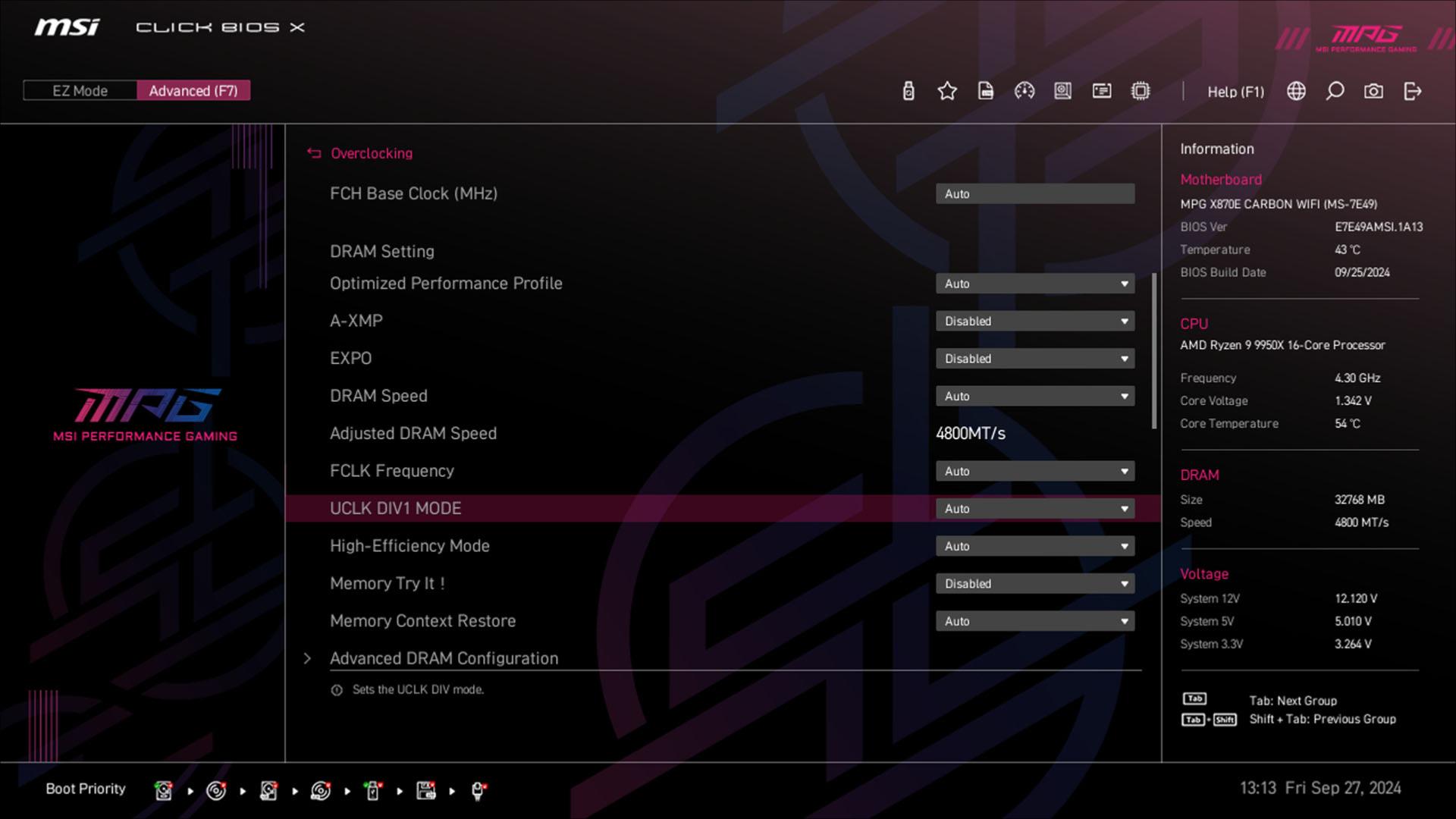The image size is (1456, 819).
Task: Select first optical disc boot priority icon
Action: (216, 791)
